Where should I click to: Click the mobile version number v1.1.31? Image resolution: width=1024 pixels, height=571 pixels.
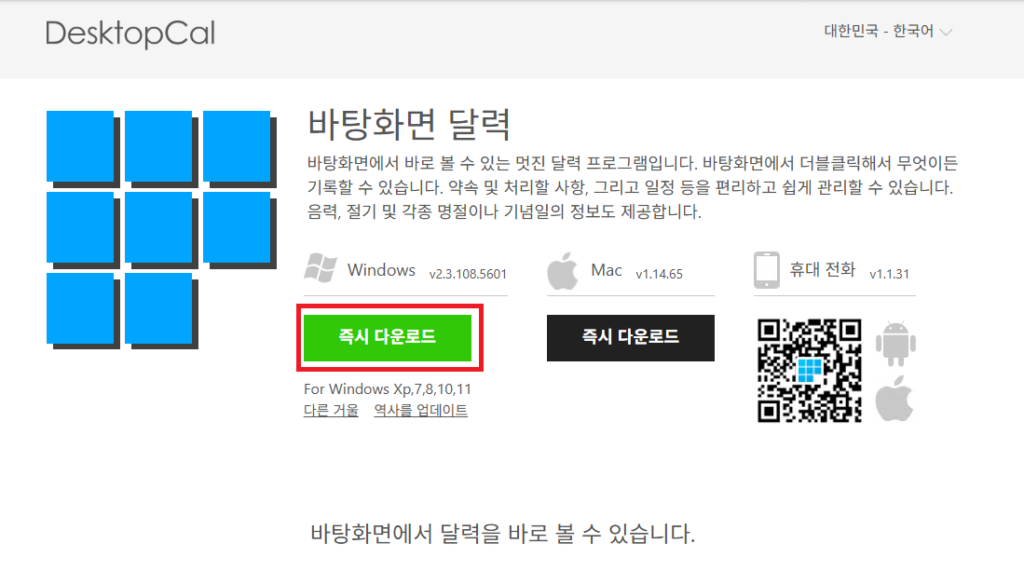[x=889, y=273]
